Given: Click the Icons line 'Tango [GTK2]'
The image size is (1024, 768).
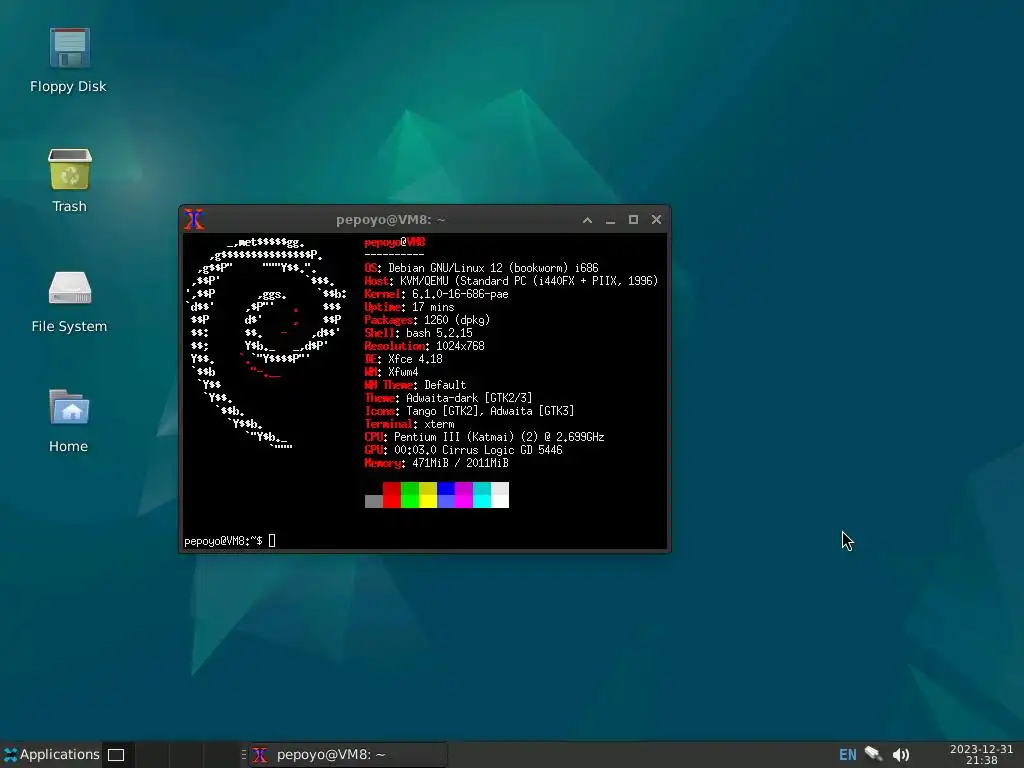Looking at the screenshot, I should [470, 411].
